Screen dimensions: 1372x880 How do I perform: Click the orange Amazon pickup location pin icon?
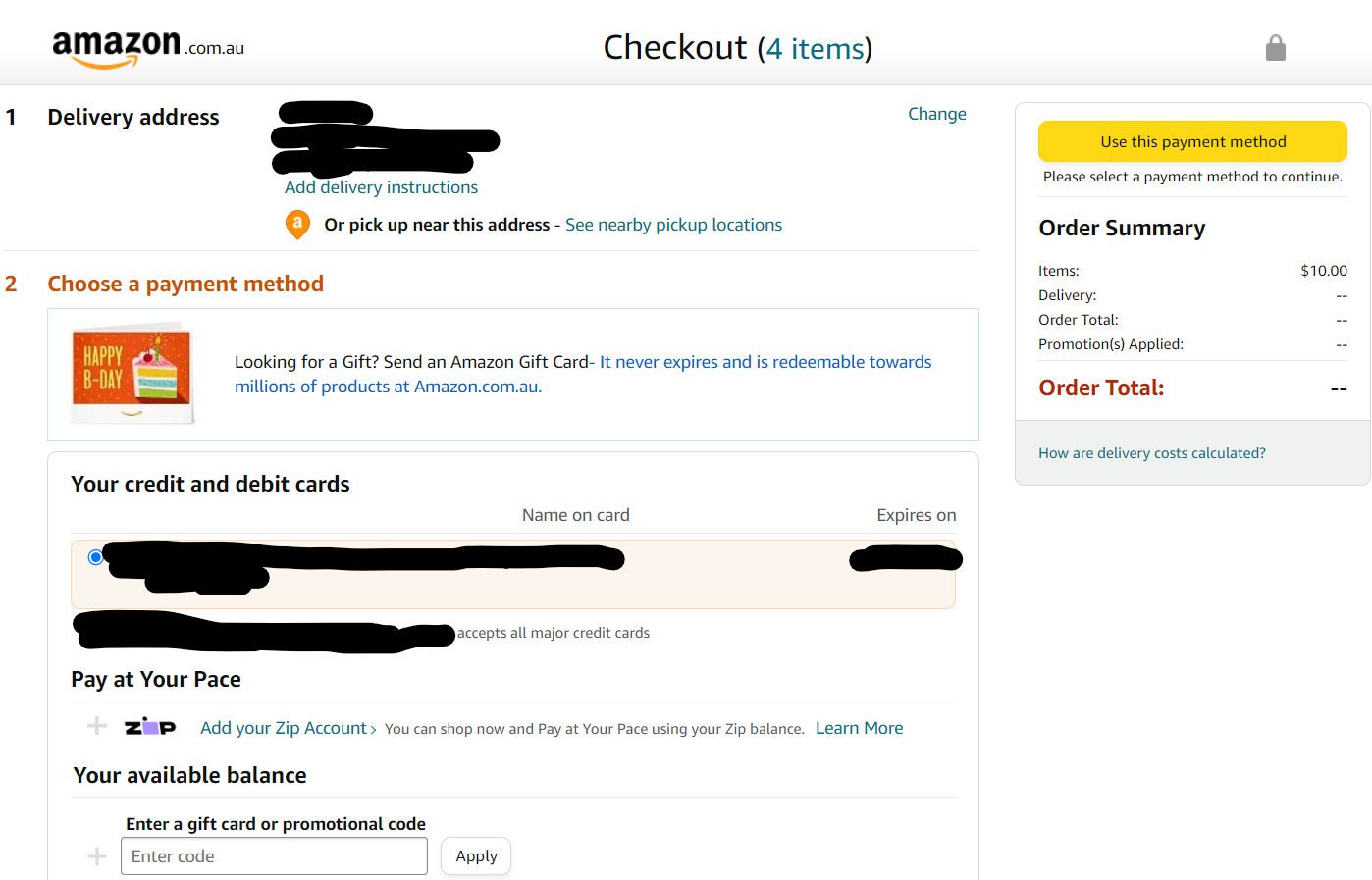[297, 225]
